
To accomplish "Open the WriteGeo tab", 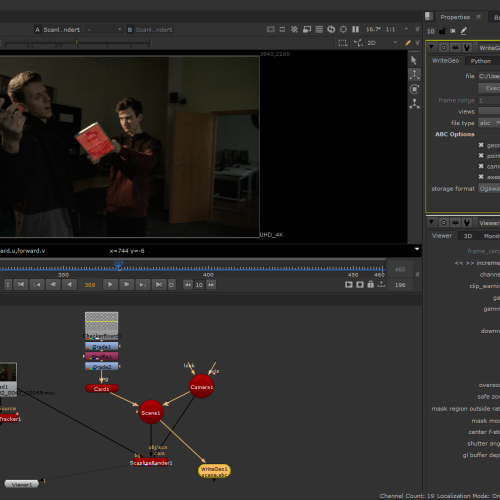I will [x=445, y=61].
